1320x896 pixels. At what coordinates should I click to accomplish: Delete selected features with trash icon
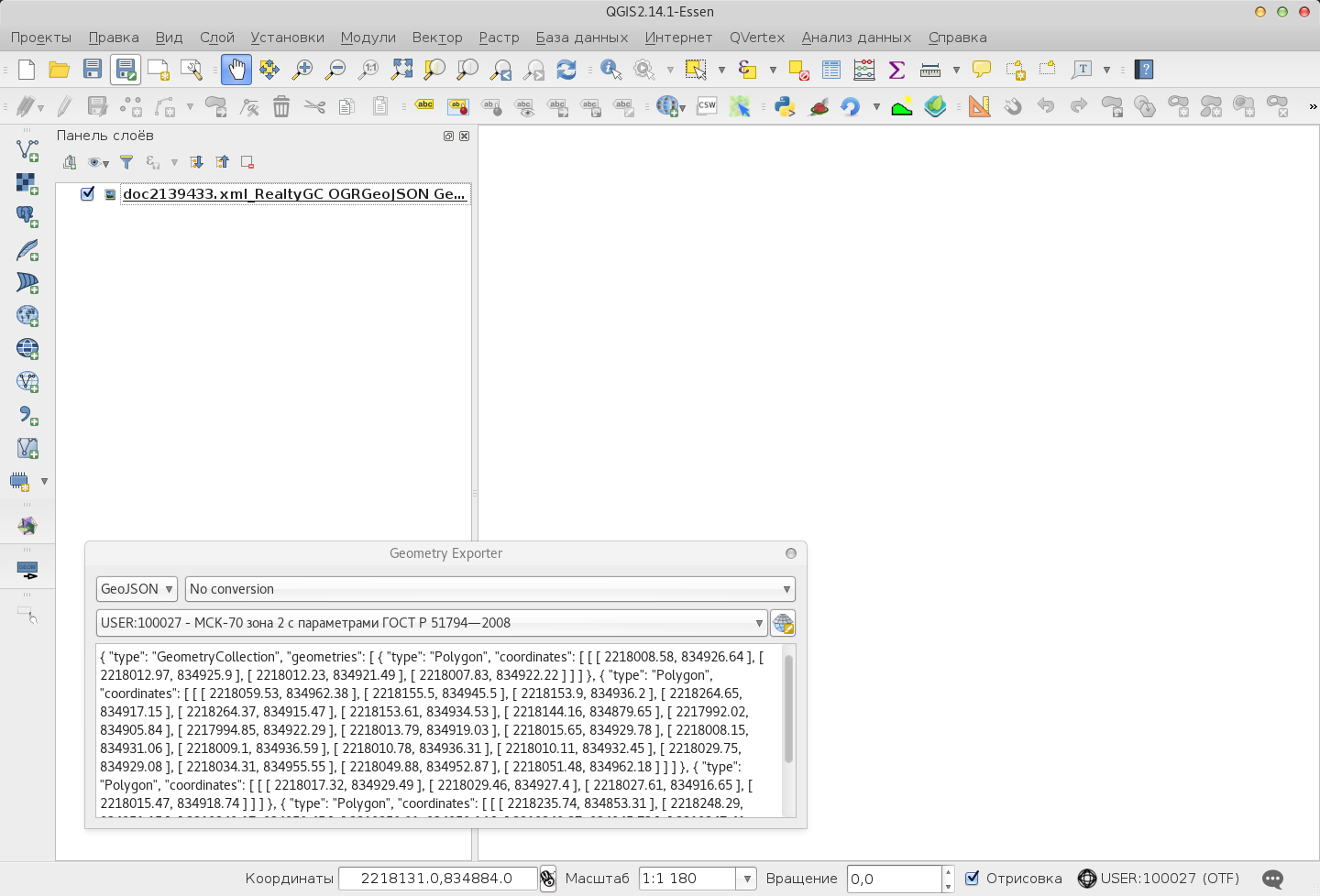coord(281,105)
